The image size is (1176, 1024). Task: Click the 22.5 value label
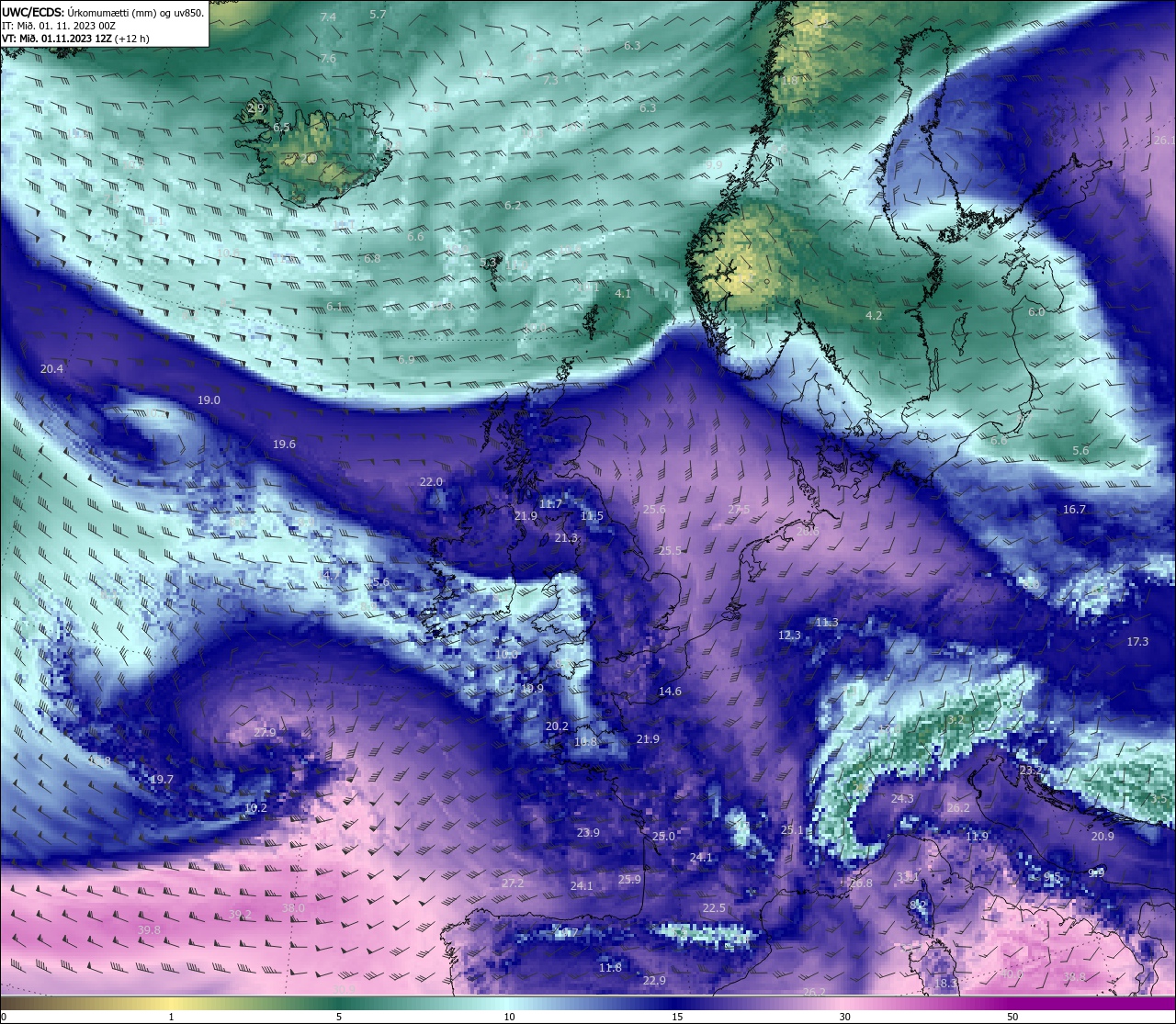714,908
